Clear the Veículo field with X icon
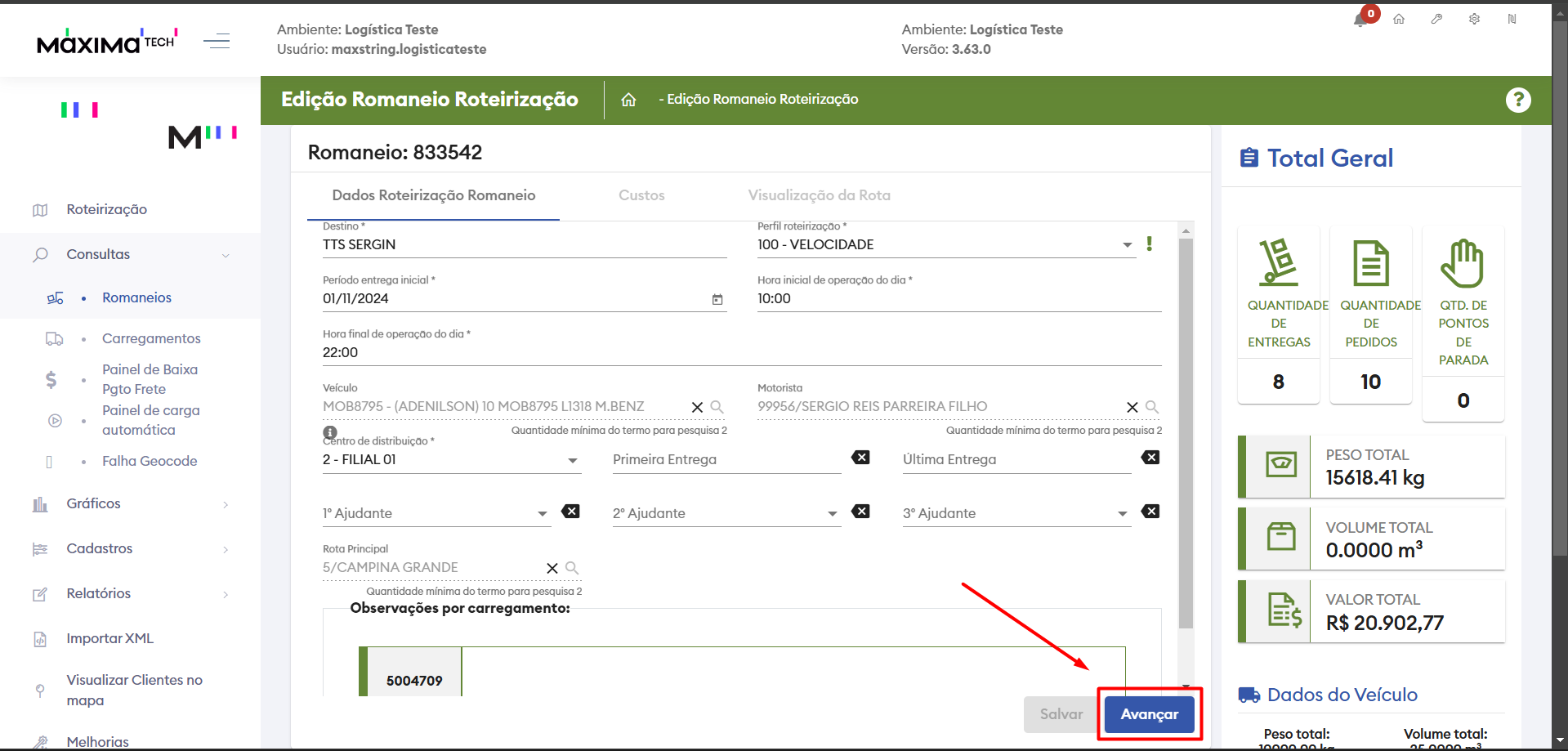Screen dimensions: 1568x751 coord(697,407)
